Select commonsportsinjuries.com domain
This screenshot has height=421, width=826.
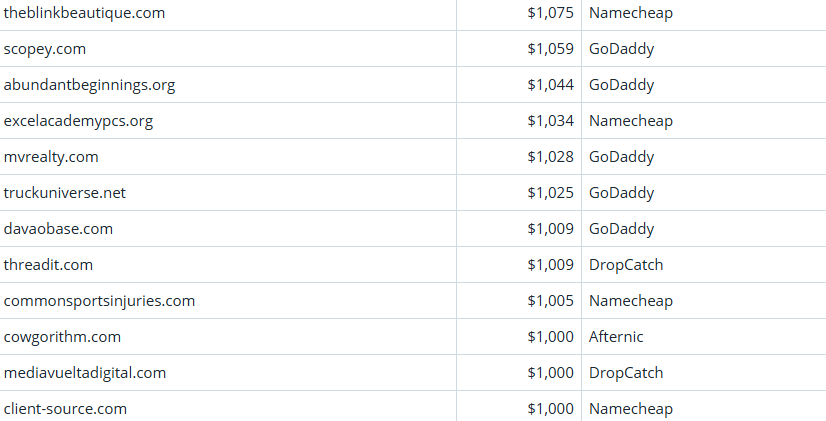pyautogui.click(x=99, y=301)
